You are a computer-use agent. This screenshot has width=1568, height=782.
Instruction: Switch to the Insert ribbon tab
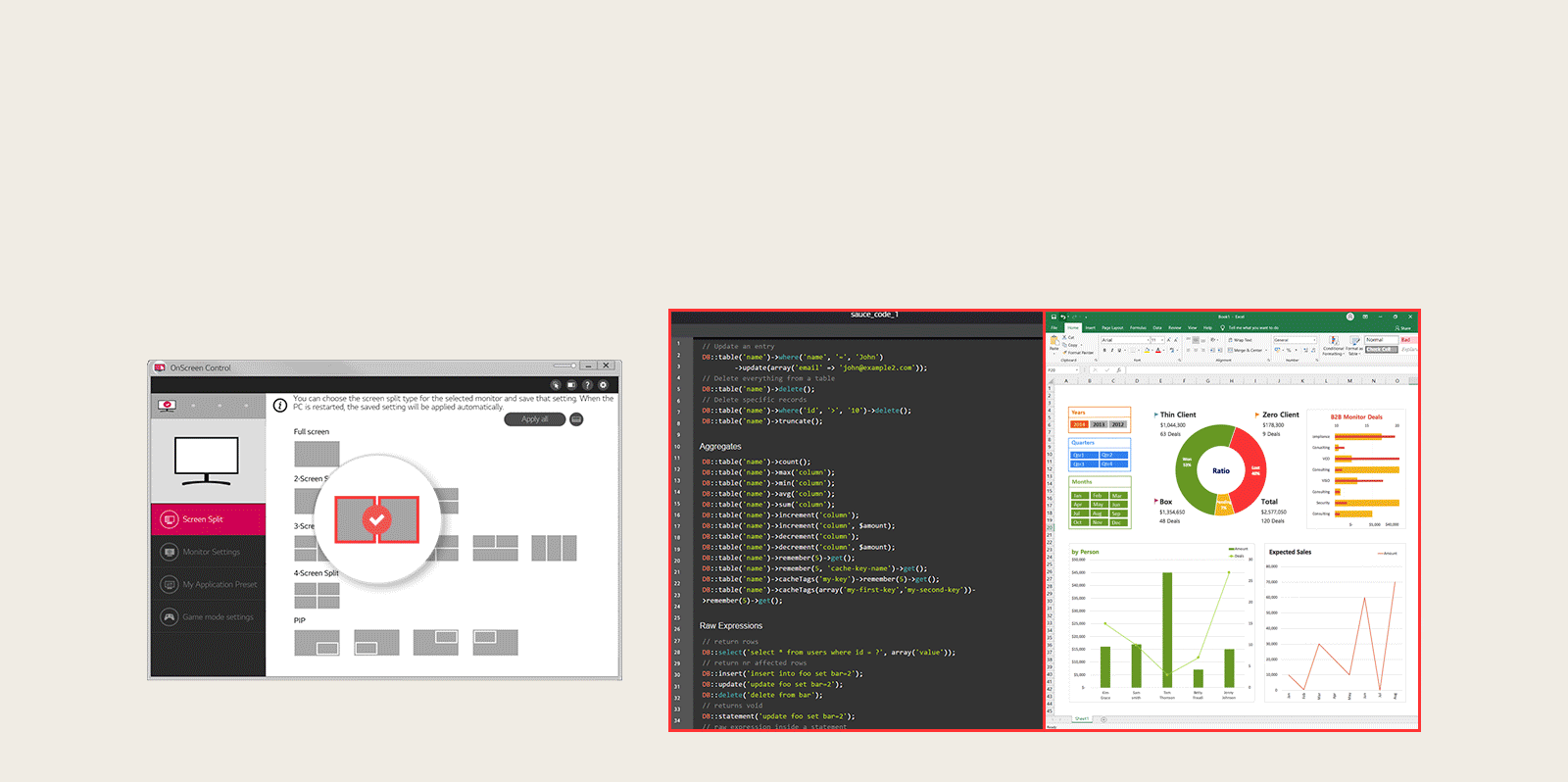(1090, 327)
